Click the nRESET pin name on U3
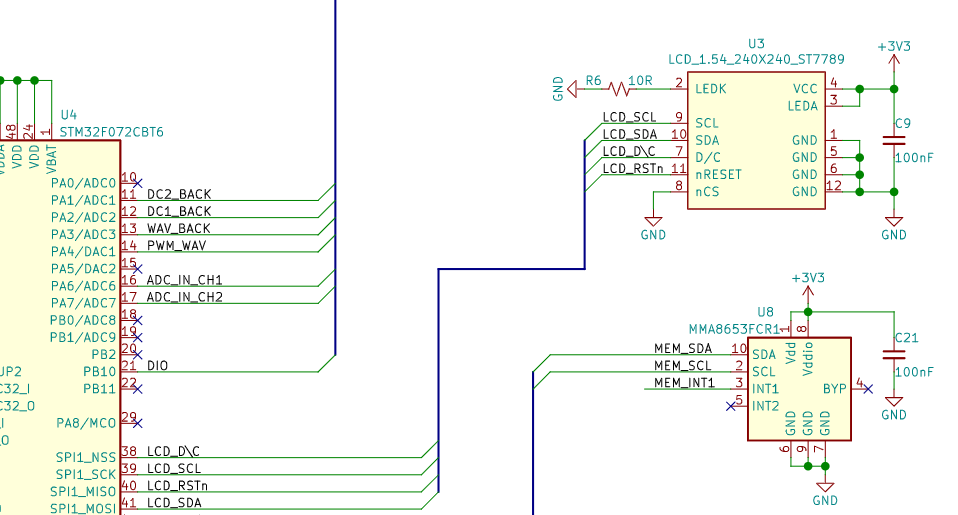This screenshot has height=515, width=958. (718, 175)
